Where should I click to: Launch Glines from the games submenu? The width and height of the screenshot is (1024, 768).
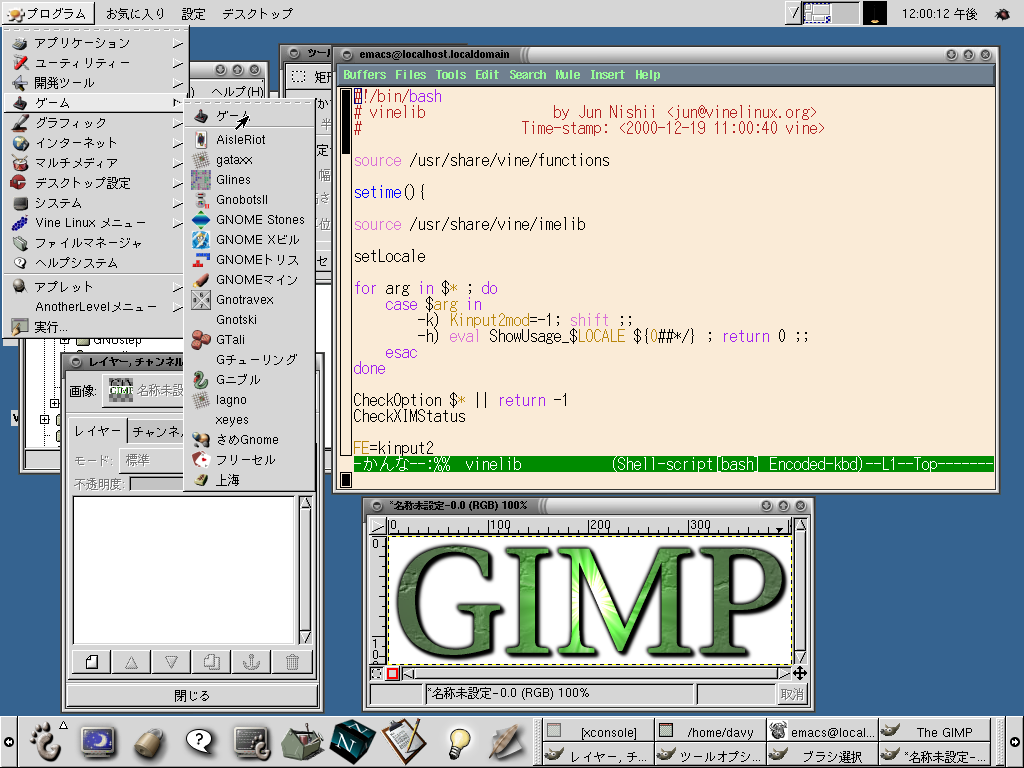(249, 180)
